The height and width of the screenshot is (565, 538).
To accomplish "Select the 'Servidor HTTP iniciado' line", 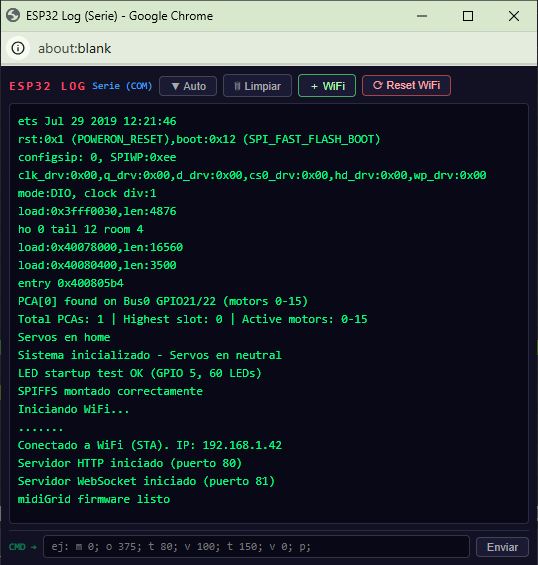I will tap(130, 463).
